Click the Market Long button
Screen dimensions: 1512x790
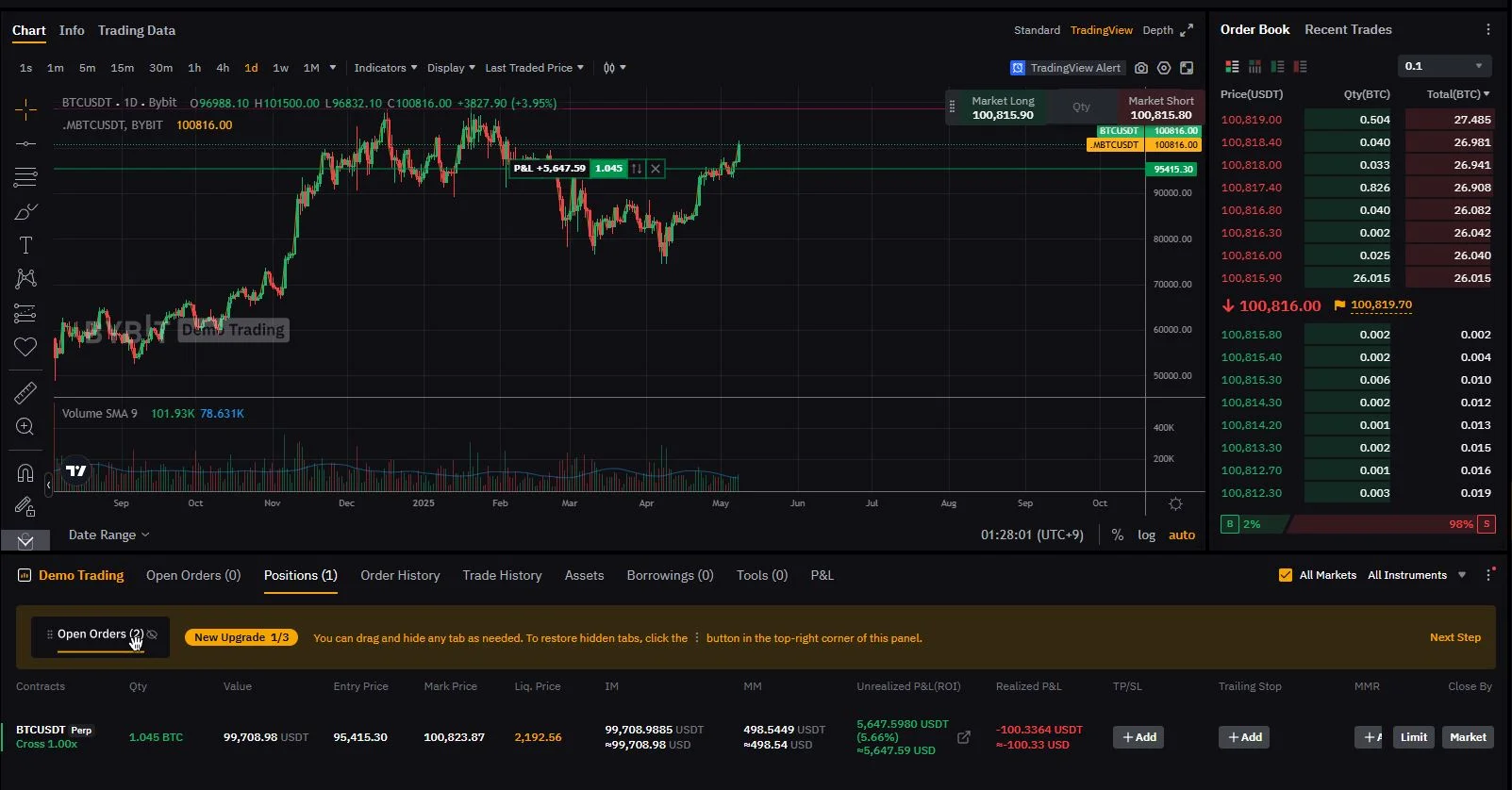pyautogui.click(x=1003, y=107)
